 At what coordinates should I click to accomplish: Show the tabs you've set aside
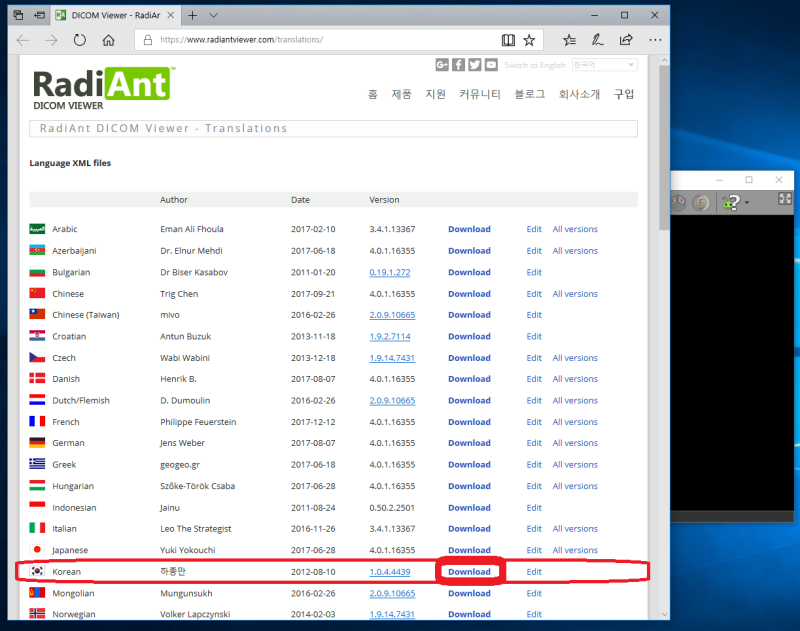click(x=18, y=15)
